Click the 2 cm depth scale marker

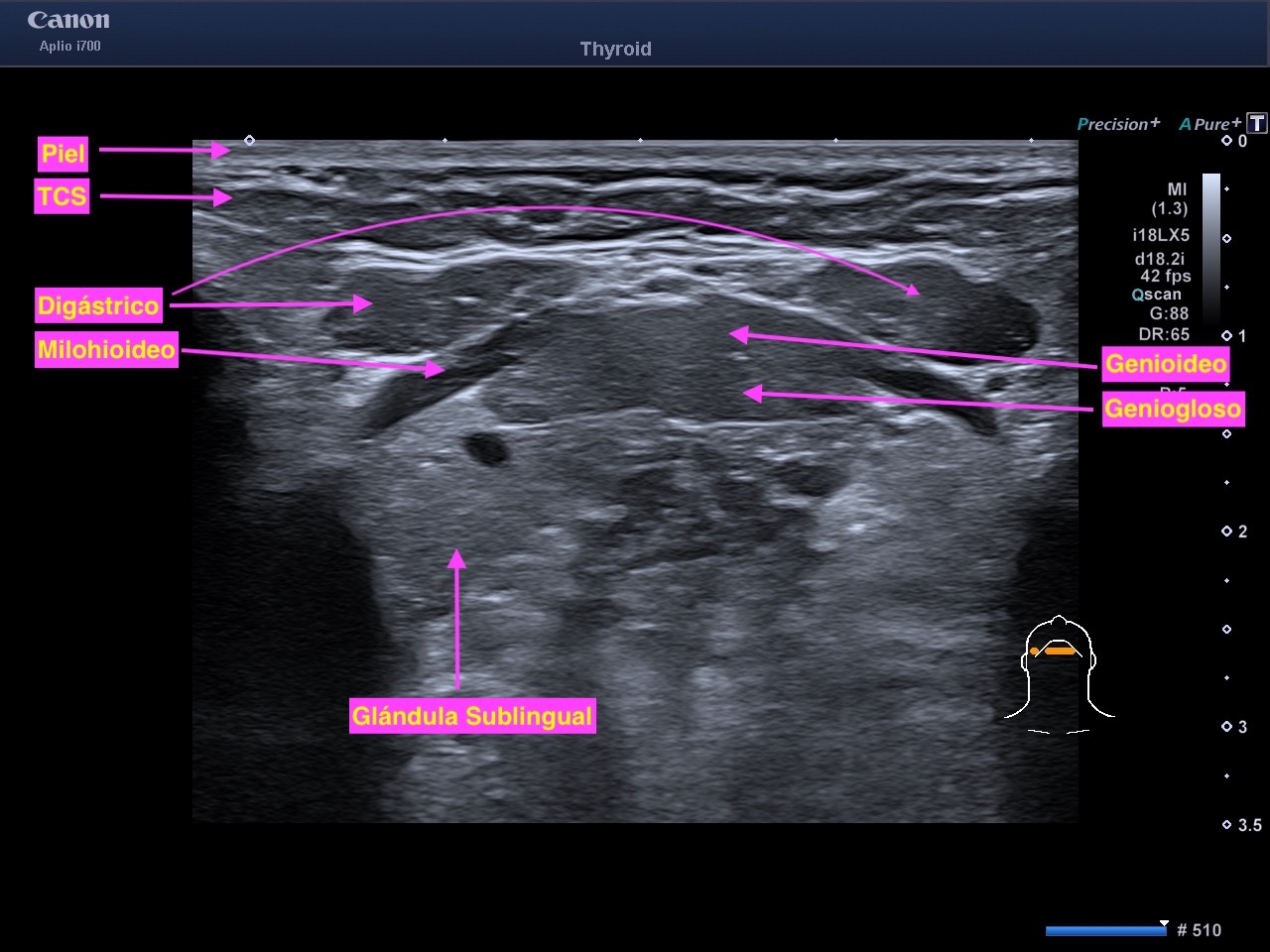1227,532
